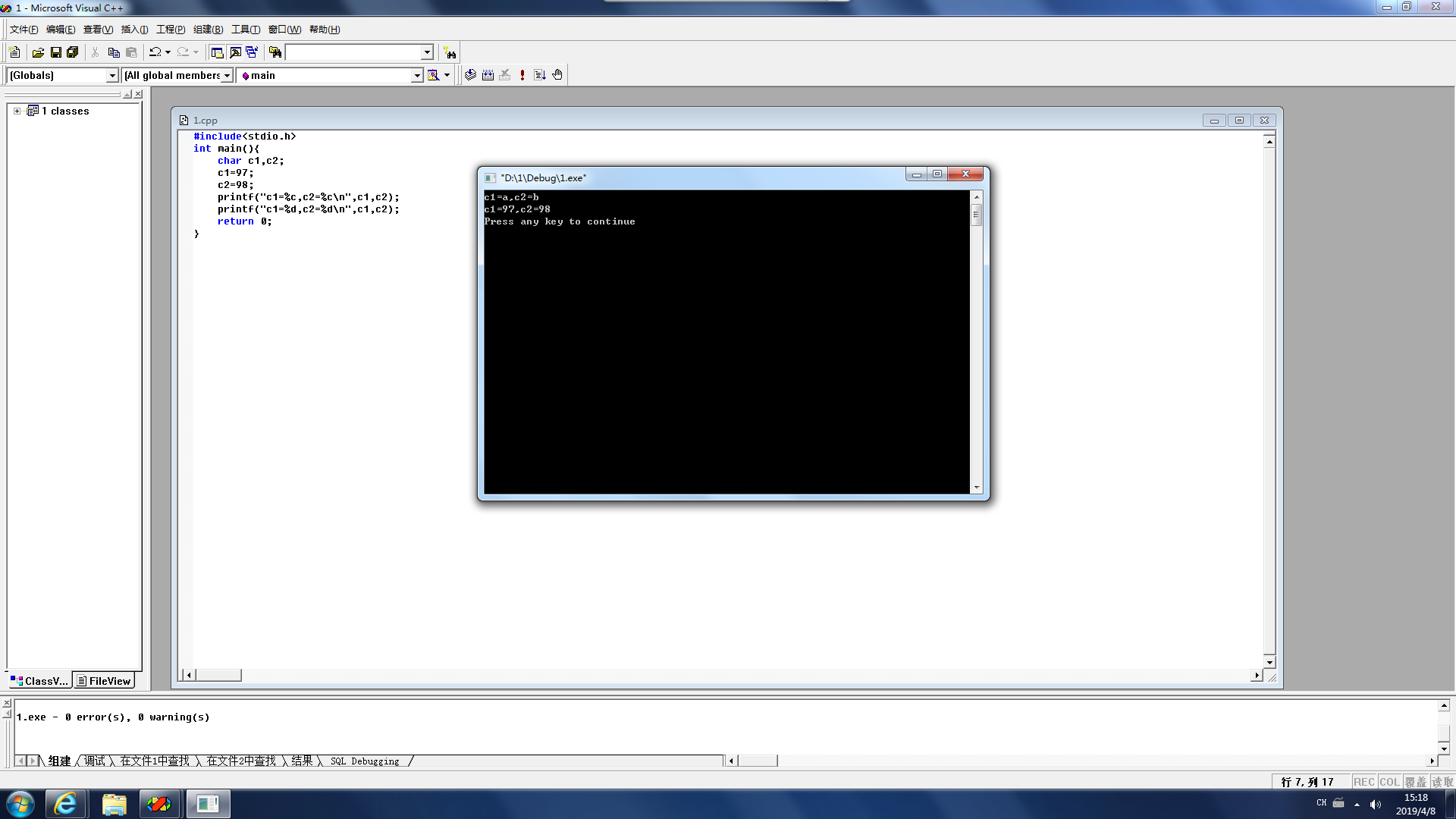The image size is (1456, 819).
Task: Open the main function dropdown list
Action: point(416,75)
